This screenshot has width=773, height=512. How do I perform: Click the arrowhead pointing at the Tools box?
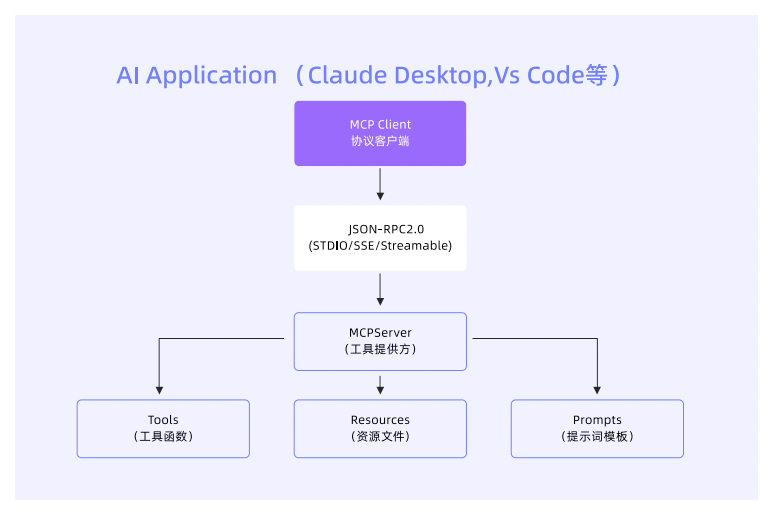click(x=160, y=389)
